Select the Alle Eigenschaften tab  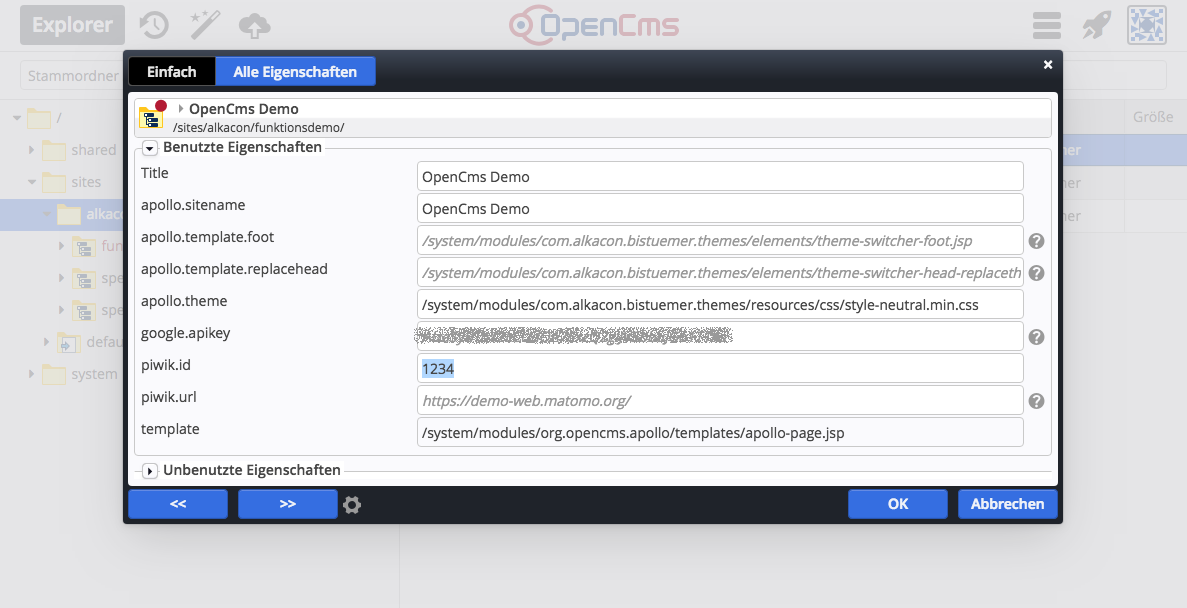click(295, 72)
